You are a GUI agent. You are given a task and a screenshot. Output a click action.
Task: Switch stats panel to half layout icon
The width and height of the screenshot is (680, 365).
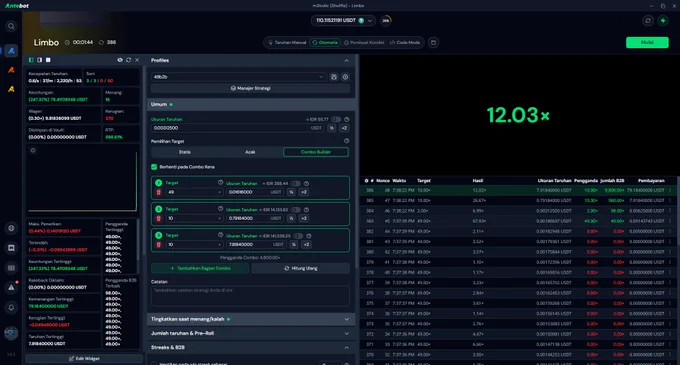click(39, 60)
